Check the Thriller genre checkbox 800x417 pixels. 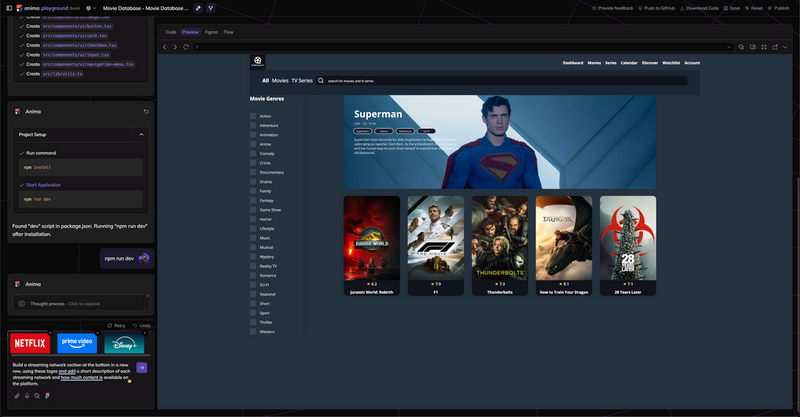pos(253,322)
